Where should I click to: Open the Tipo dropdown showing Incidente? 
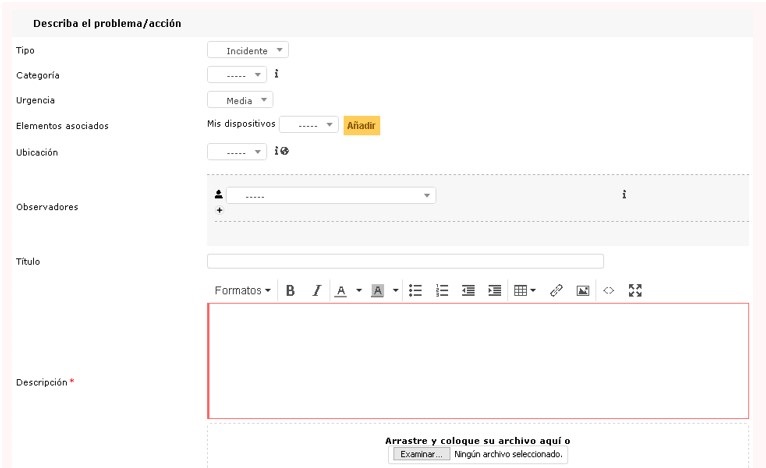tap(248, 49)
